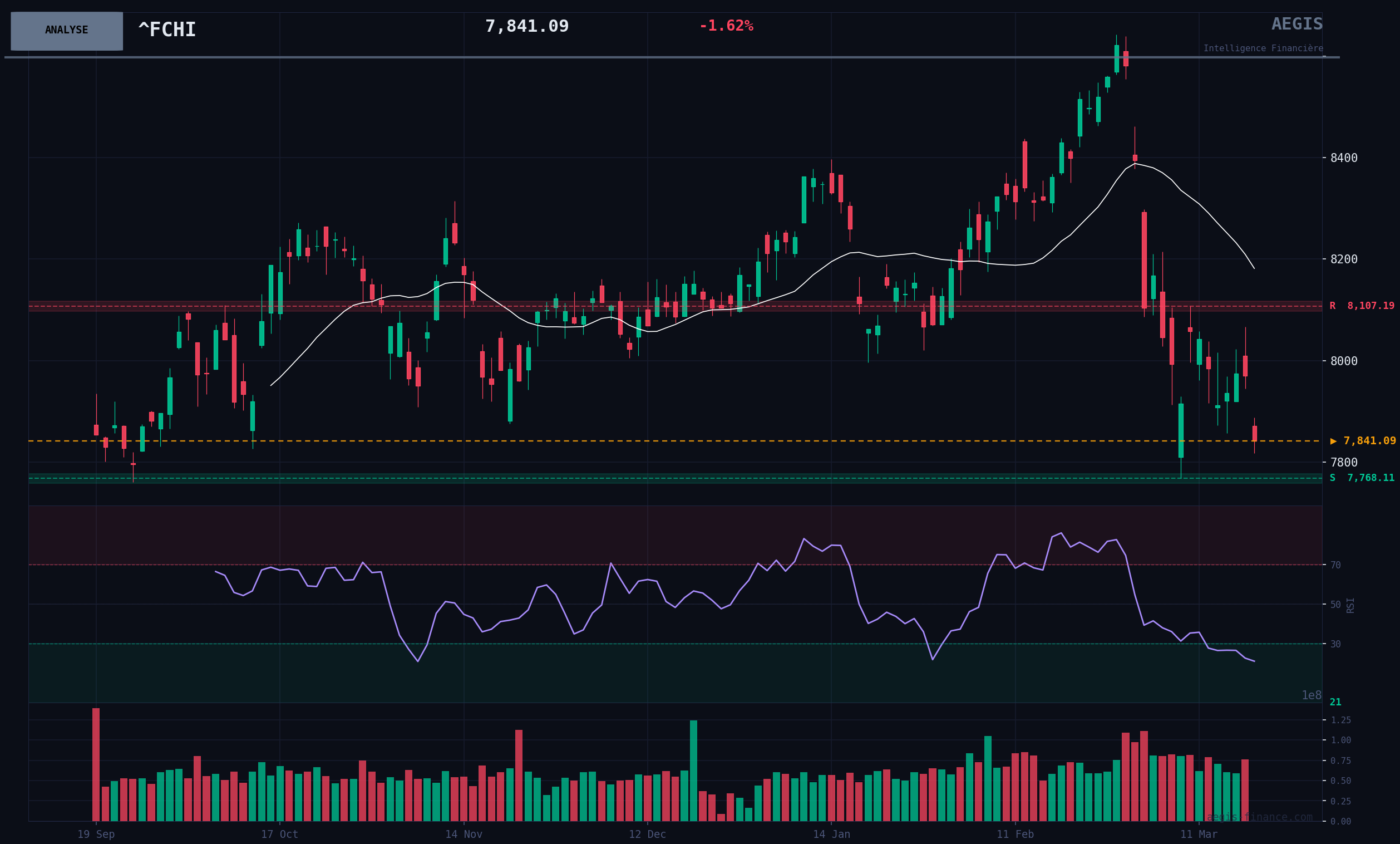Click the 14 Nov date label
Viewport: 1400px width, 844px height.
coord(464,835)
